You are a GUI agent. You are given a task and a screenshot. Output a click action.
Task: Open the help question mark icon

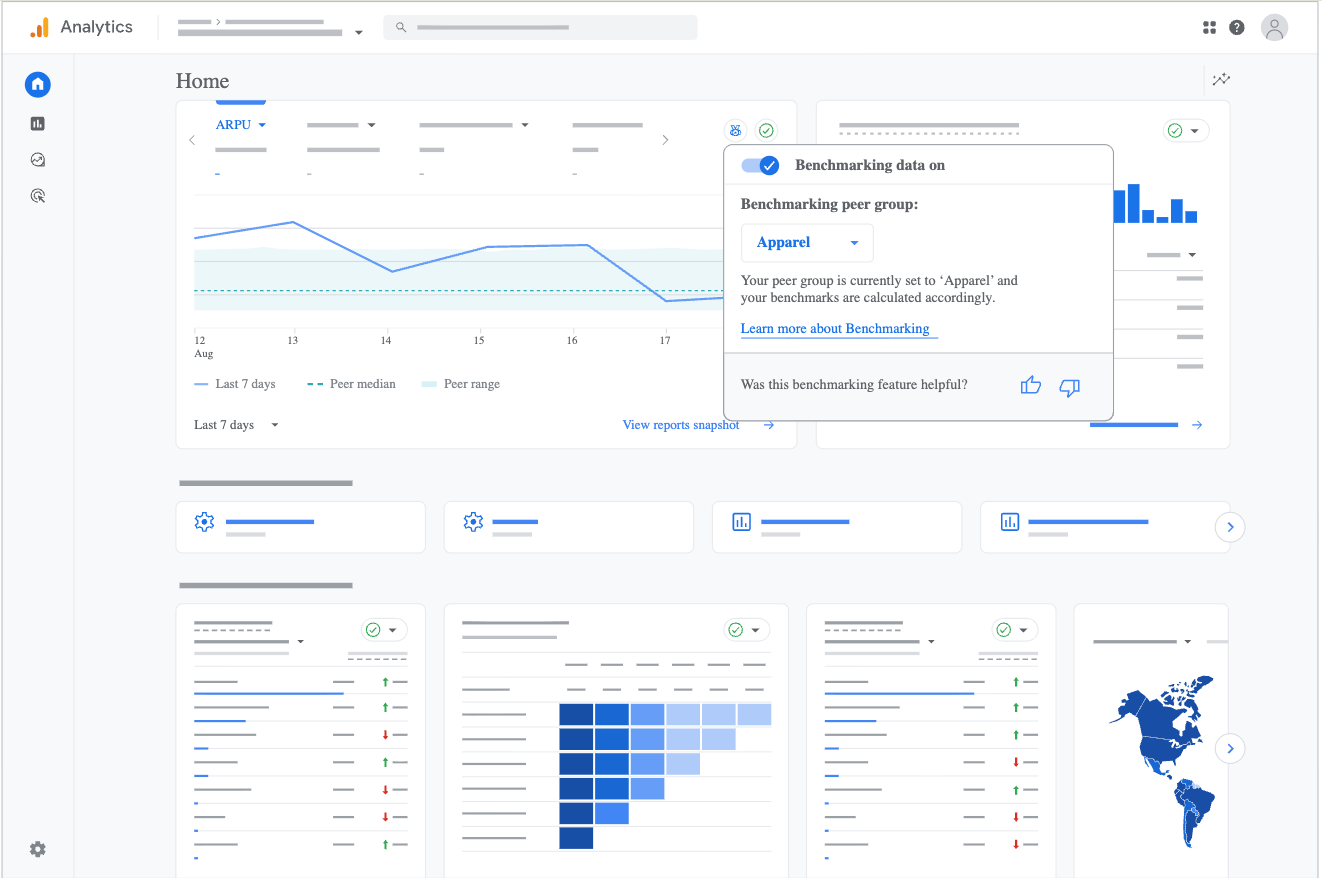tap(1237, 28)
